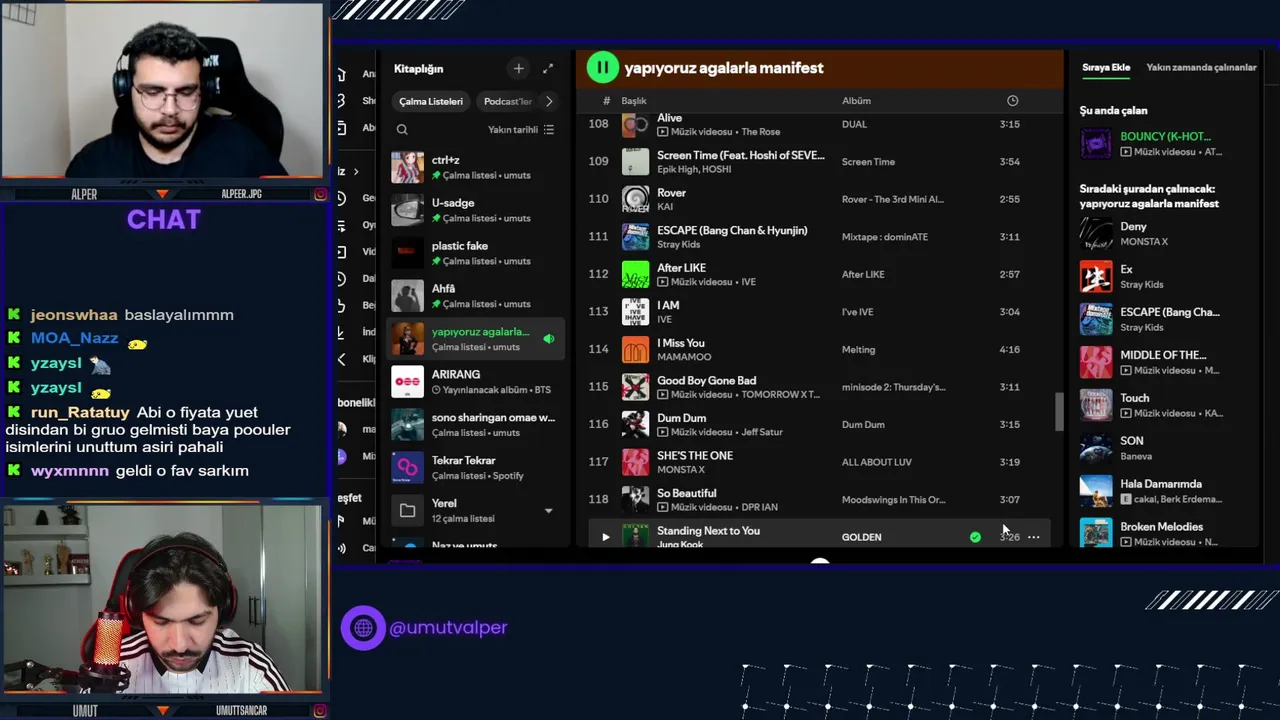Select Ex by Stray Kids in queue
This screenshot has height=720, width=1280.
tap(1165, 277)
